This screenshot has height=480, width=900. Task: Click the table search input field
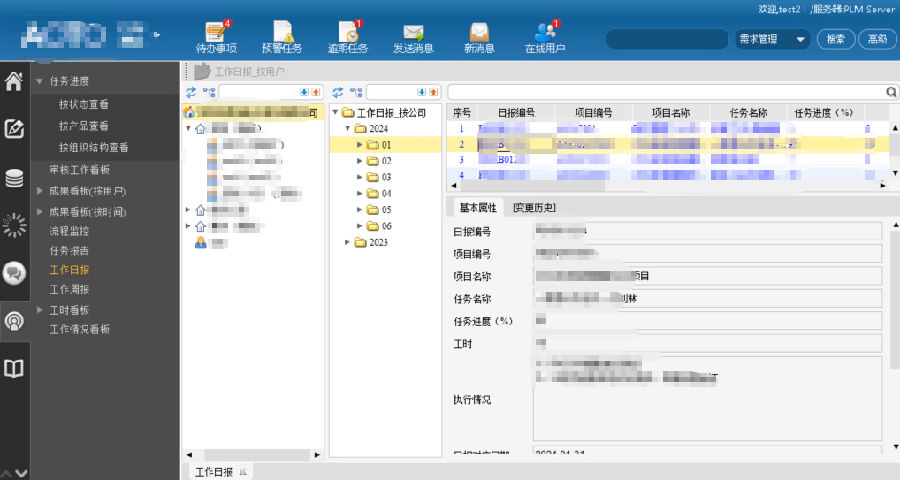[666, 92]
